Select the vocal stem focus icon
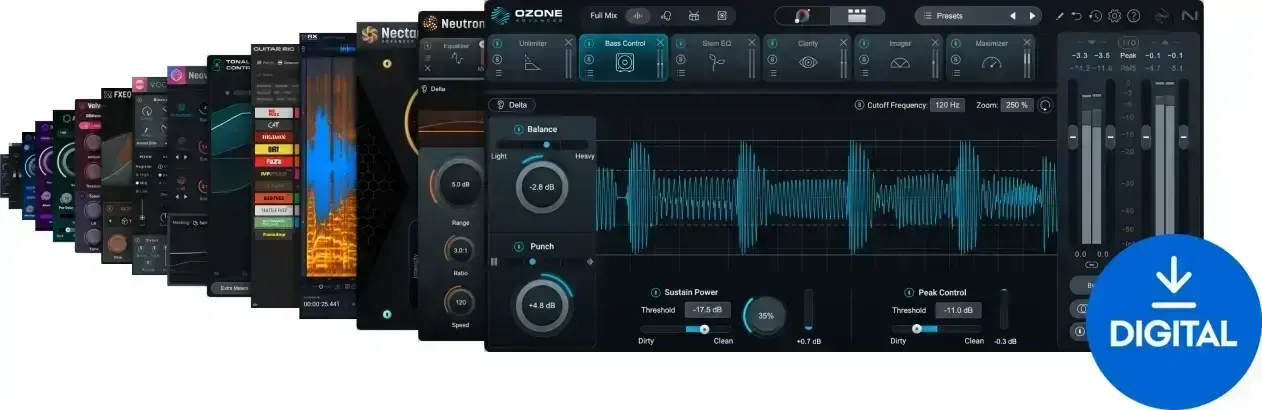 coord(667,16)
